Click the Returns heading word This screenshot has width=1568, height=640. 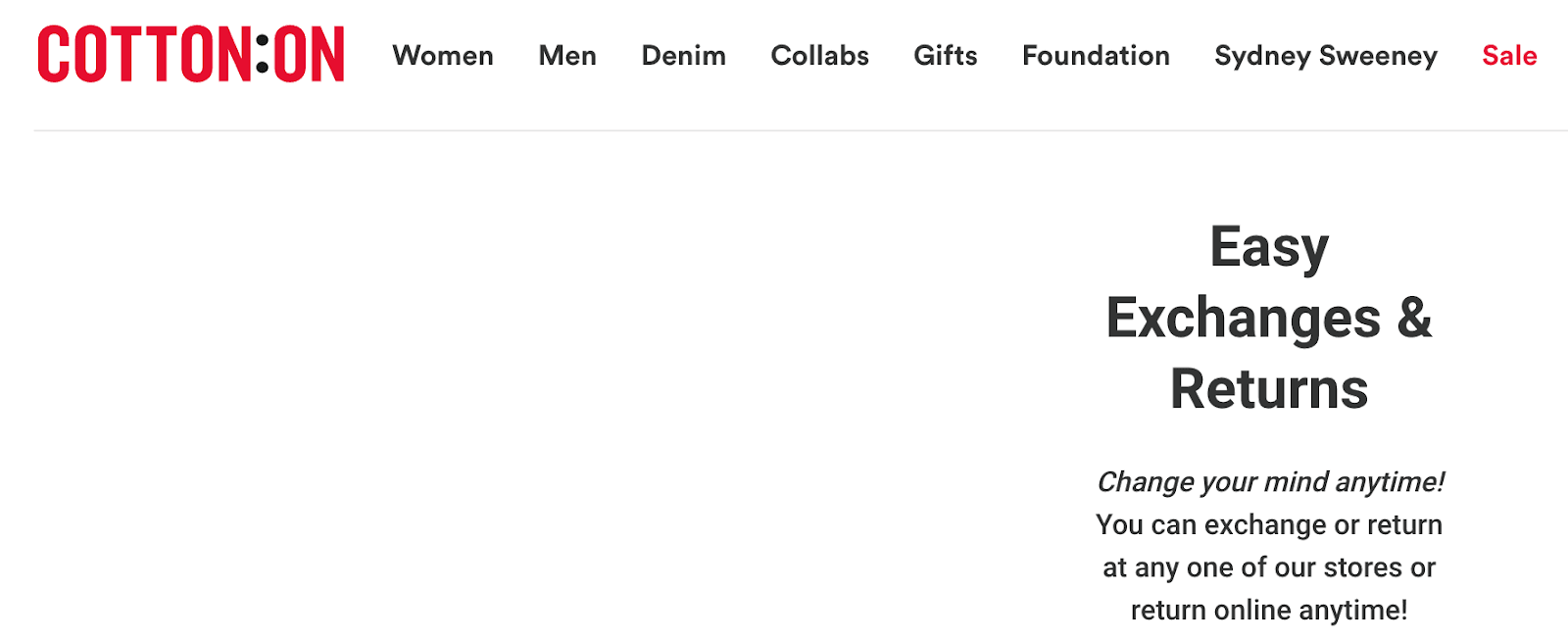pyautogui.click(x=1269, y=389)
